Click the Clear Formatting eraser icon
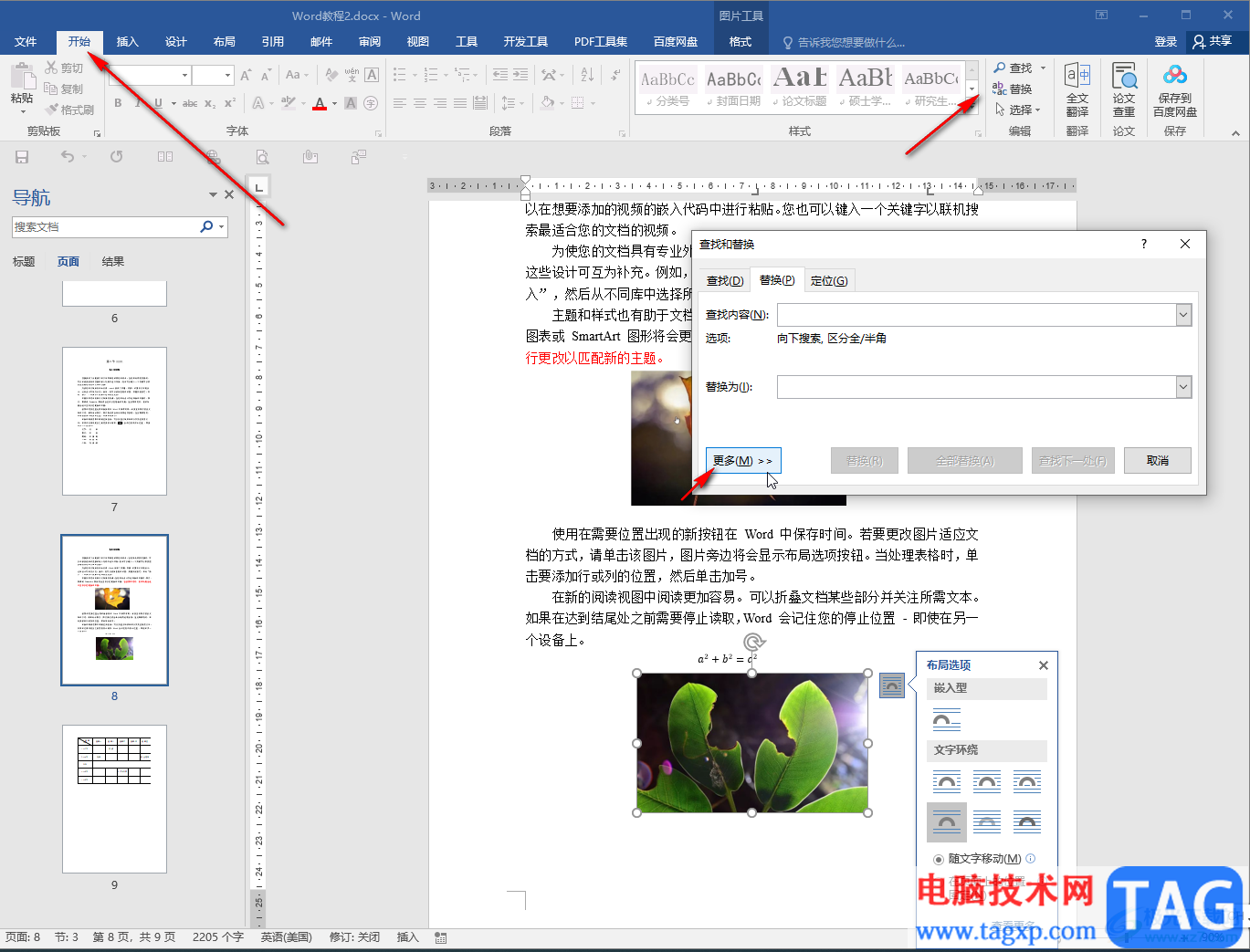The height and width of the screenshot is (952, 1250). [331, 75]
